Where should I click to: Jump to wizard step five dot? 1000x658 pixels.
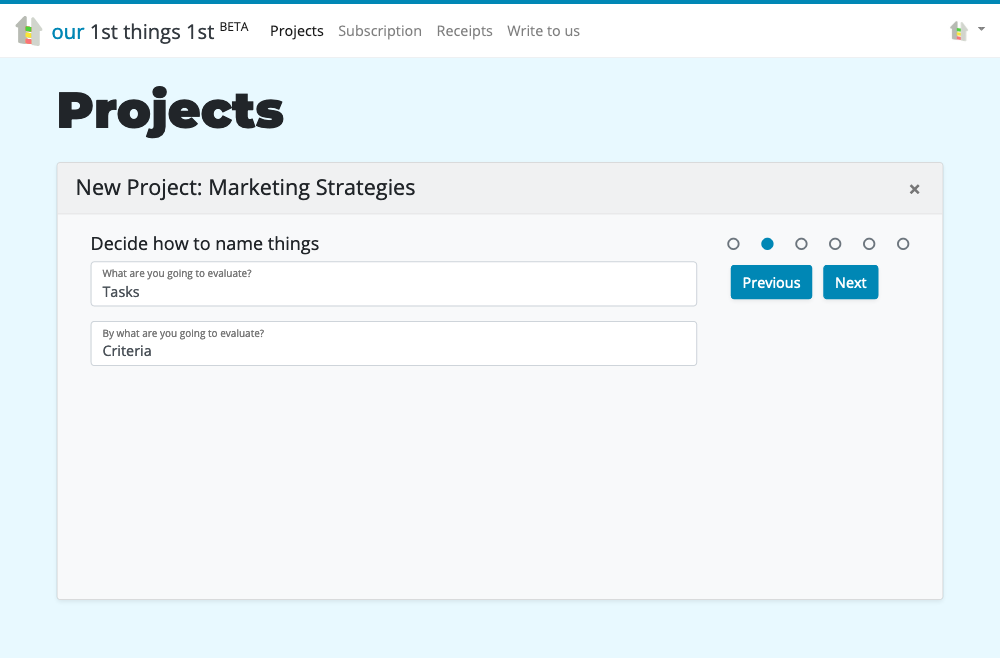click(869, 244)
